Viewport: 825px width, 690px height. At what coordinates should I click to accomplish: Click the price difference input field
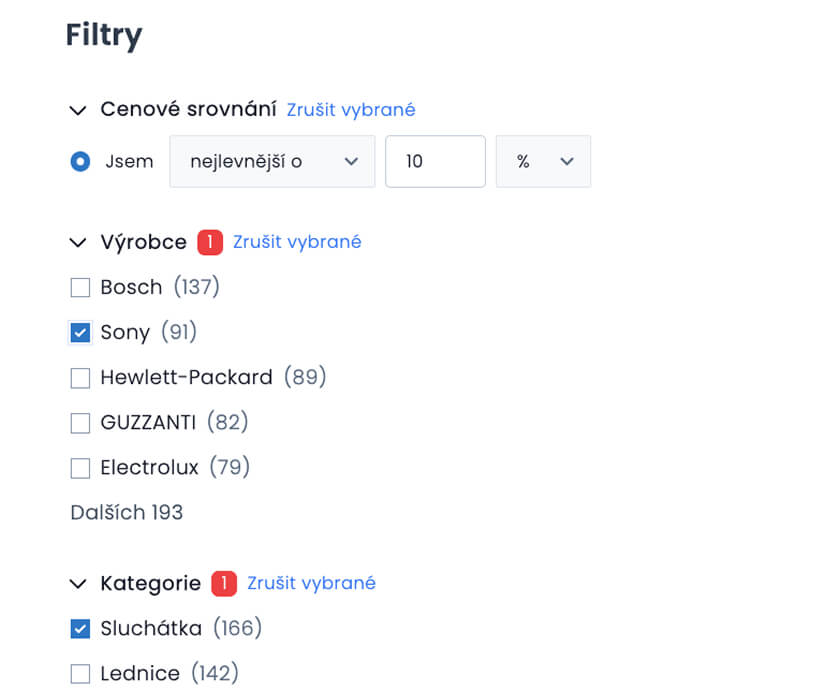click(435, 161)
